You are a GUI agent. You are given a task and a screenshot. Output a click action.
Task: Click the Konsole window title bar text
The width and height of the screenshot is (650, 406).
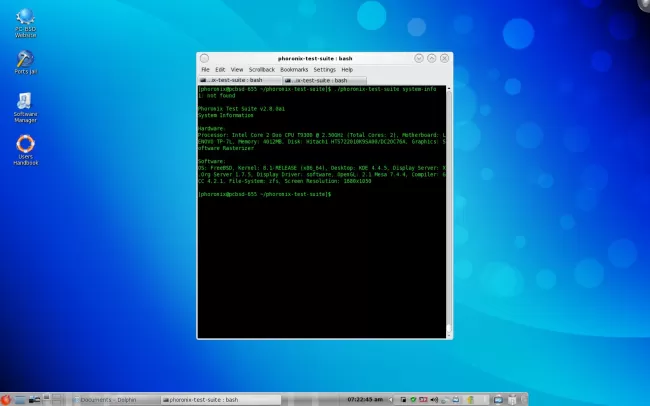tap(315, 58)
